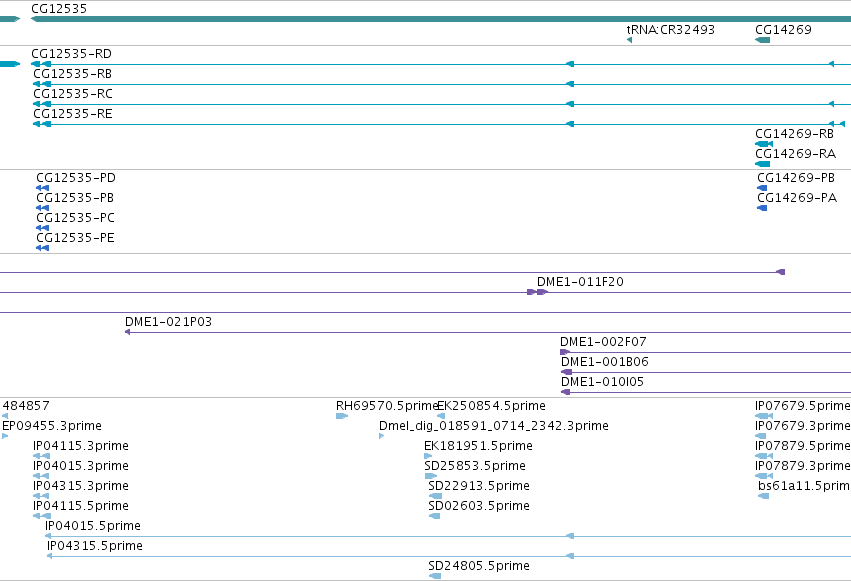Click the CG14269-RA transcript glyph
851x581 pixels.
[x=763, y=164]
